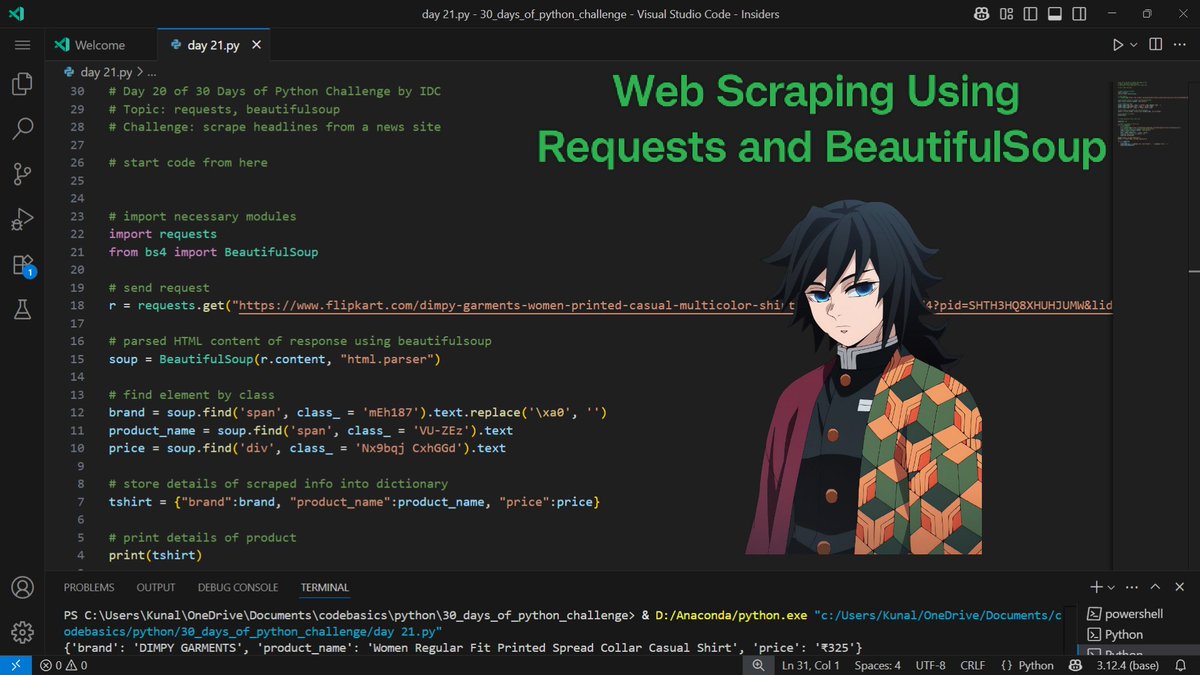Click the tshirt dictionary line

354,502
